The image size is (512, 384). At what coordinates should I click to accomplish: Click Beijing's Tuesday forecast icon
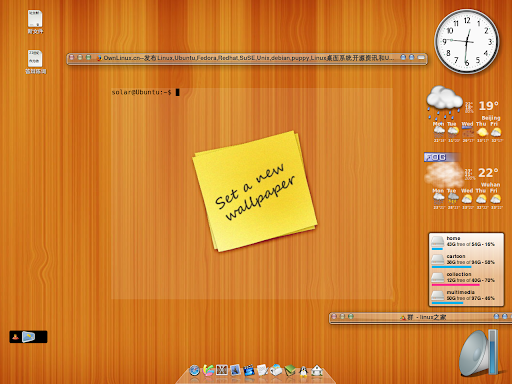453,132
